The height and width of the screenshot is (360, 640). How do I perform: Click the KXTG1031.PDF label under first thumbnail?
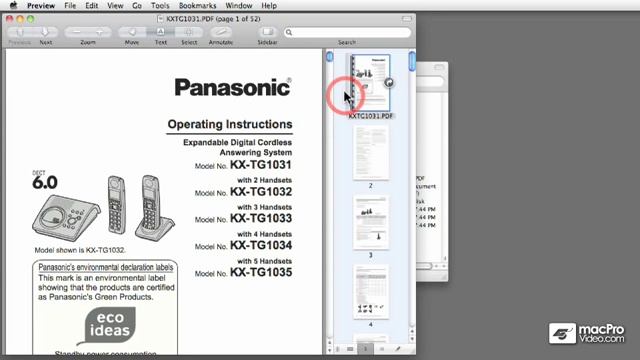tap(371, 116)
